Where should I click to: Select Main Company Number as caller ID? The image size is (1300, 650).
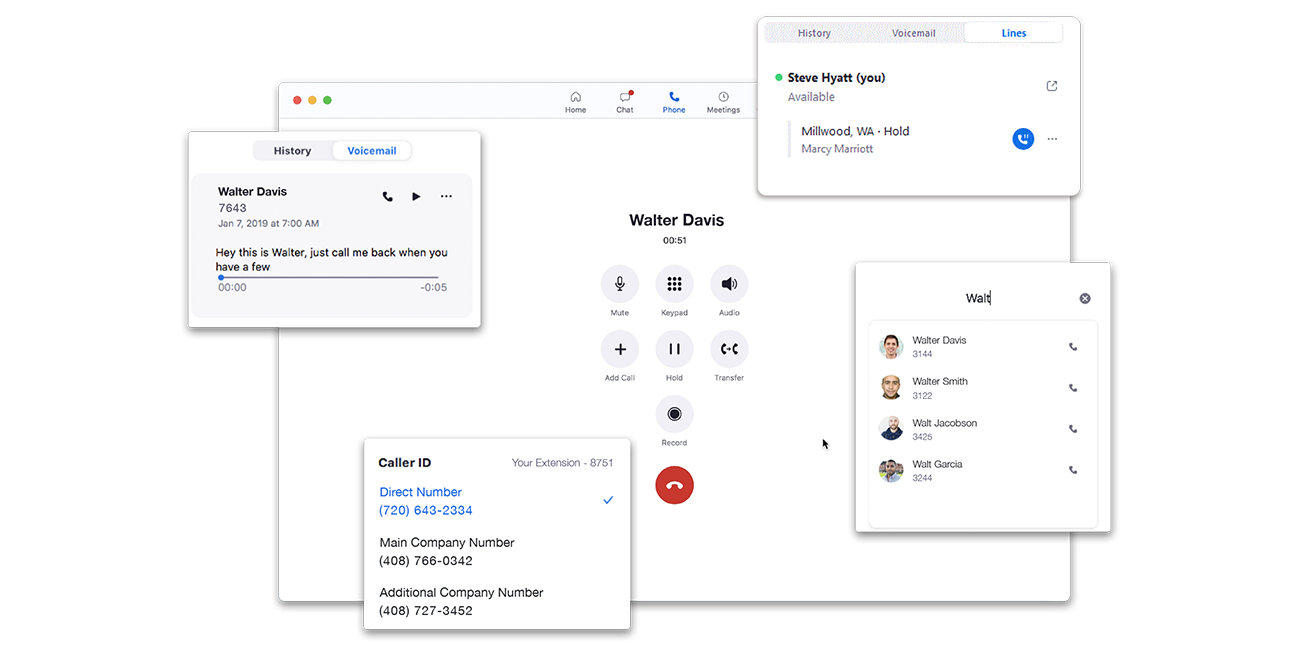coord(446,552)
